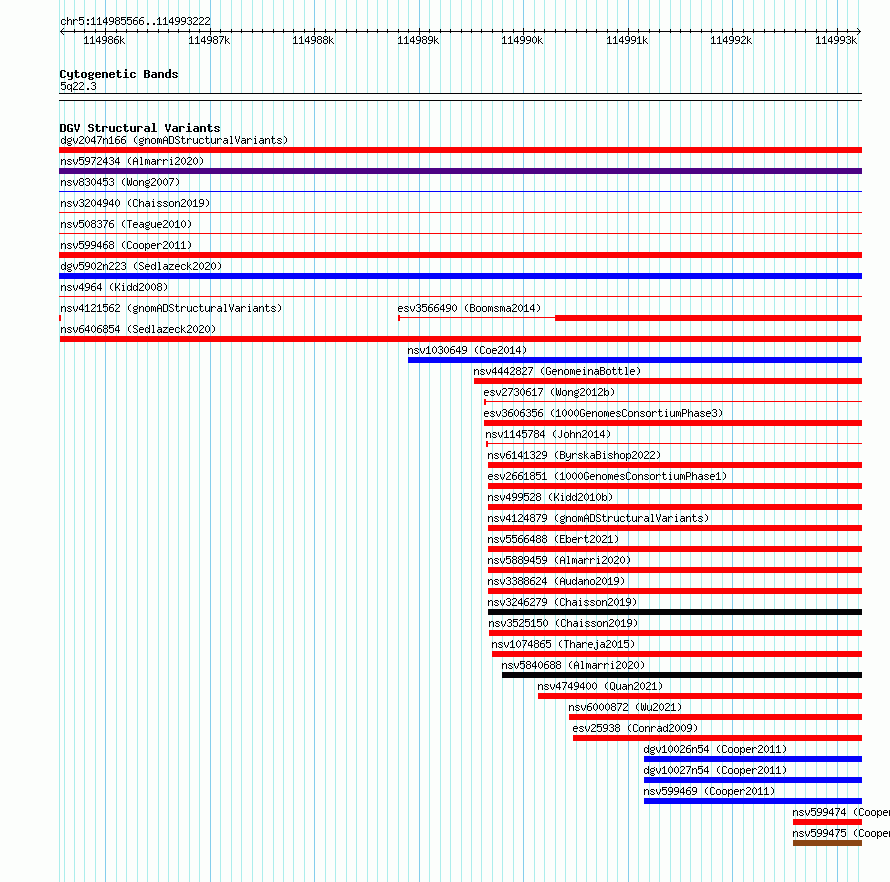Click the 114986k ruler position

104,40
